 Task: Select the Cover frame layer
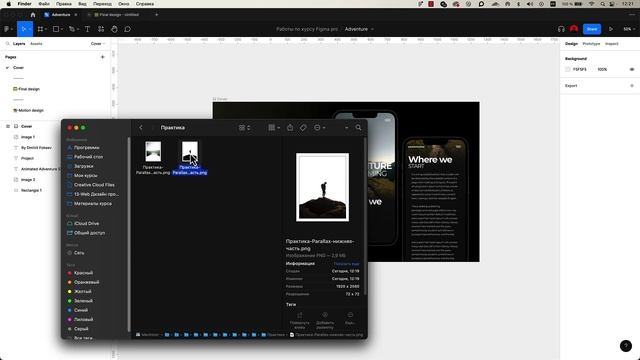(x=27, y=127)
